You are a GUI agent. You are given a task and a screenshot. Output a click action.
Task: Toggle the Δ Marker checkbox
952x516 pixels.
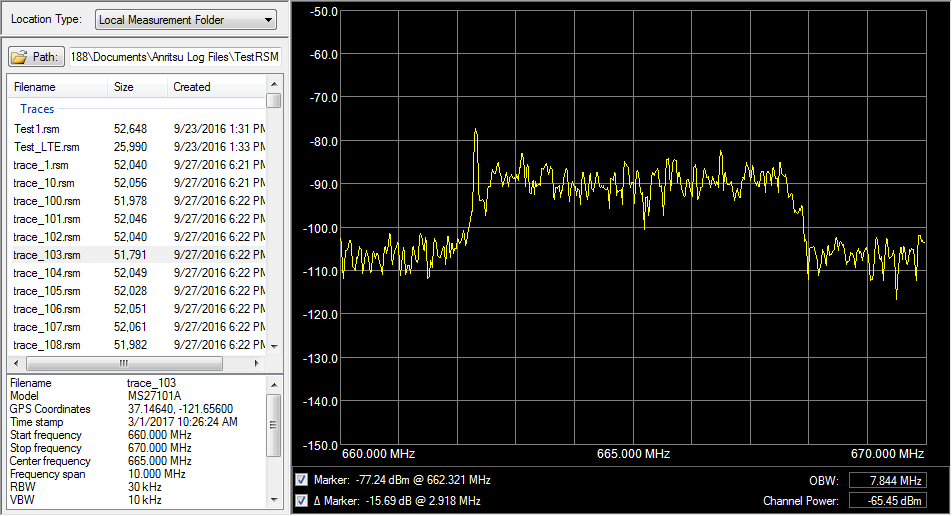point(302,500)
